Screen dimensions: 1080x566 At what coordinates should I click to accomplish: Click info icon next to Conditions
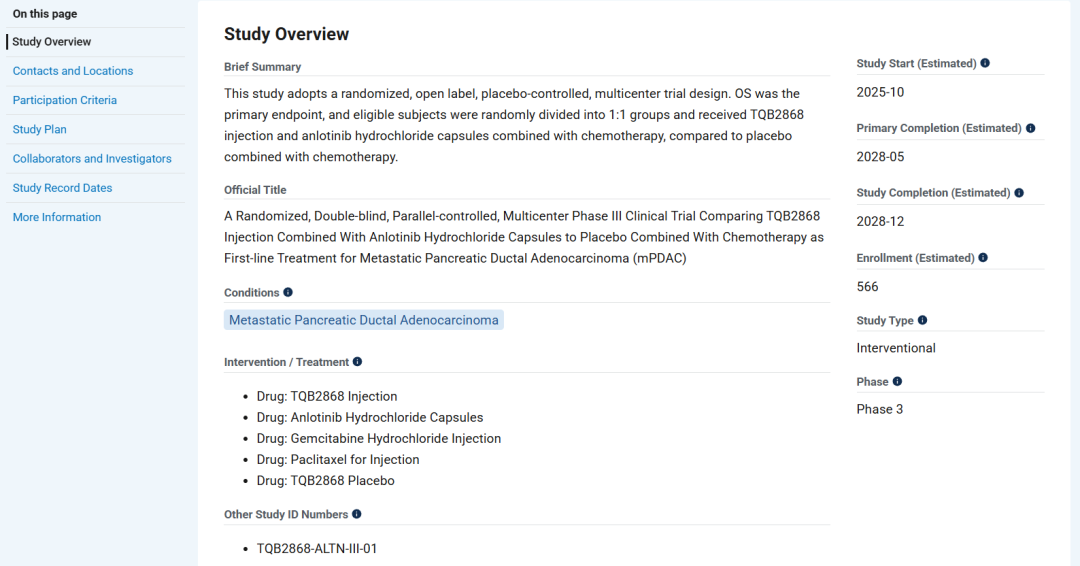coord(288,292)
